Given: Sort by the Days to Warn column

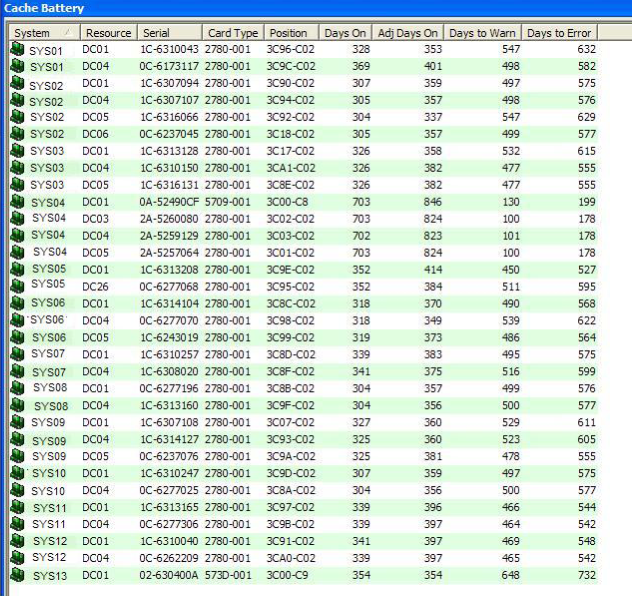Looking at the screenshot, I should (483, 33).
